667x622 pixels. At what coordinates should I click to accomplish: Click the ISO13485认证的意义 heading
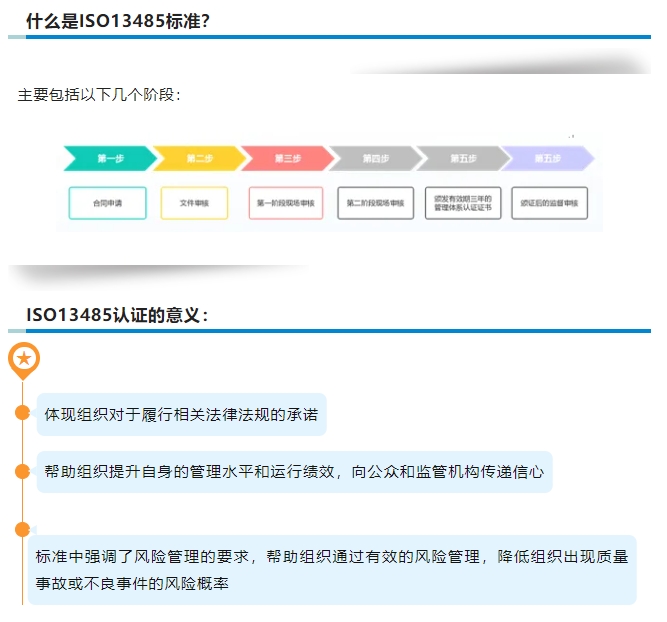point(117,315)
